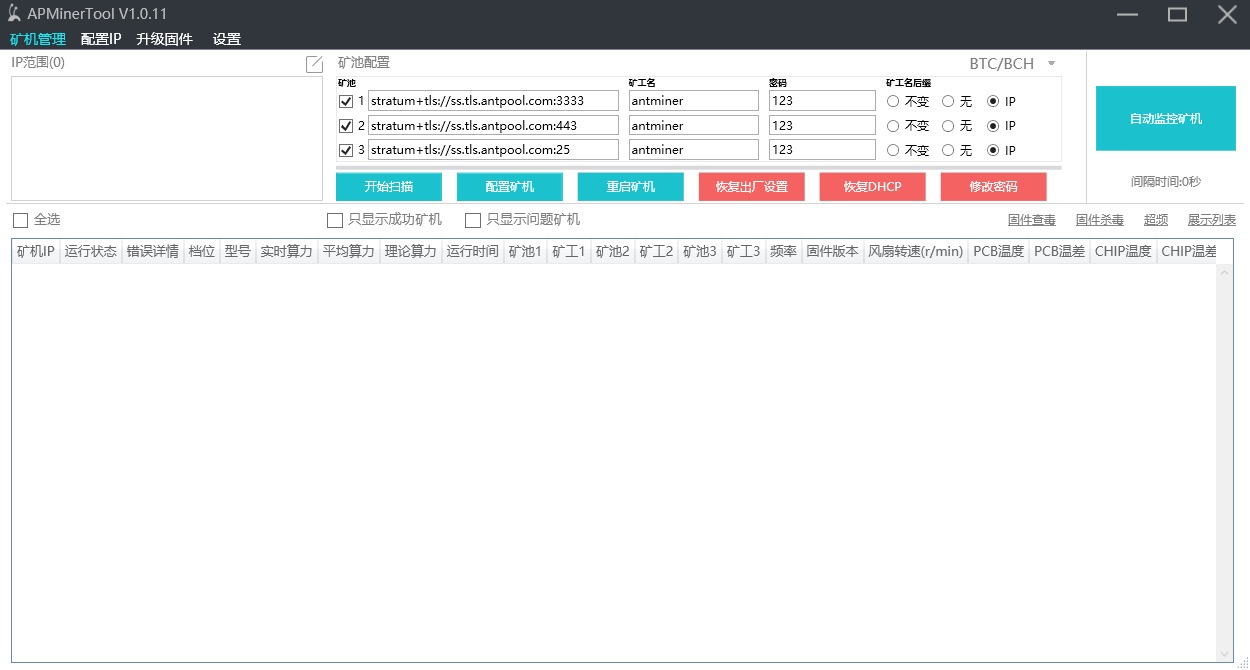
Task: Click the miner table vertical scrollbar
Action: click(1225, 462)
